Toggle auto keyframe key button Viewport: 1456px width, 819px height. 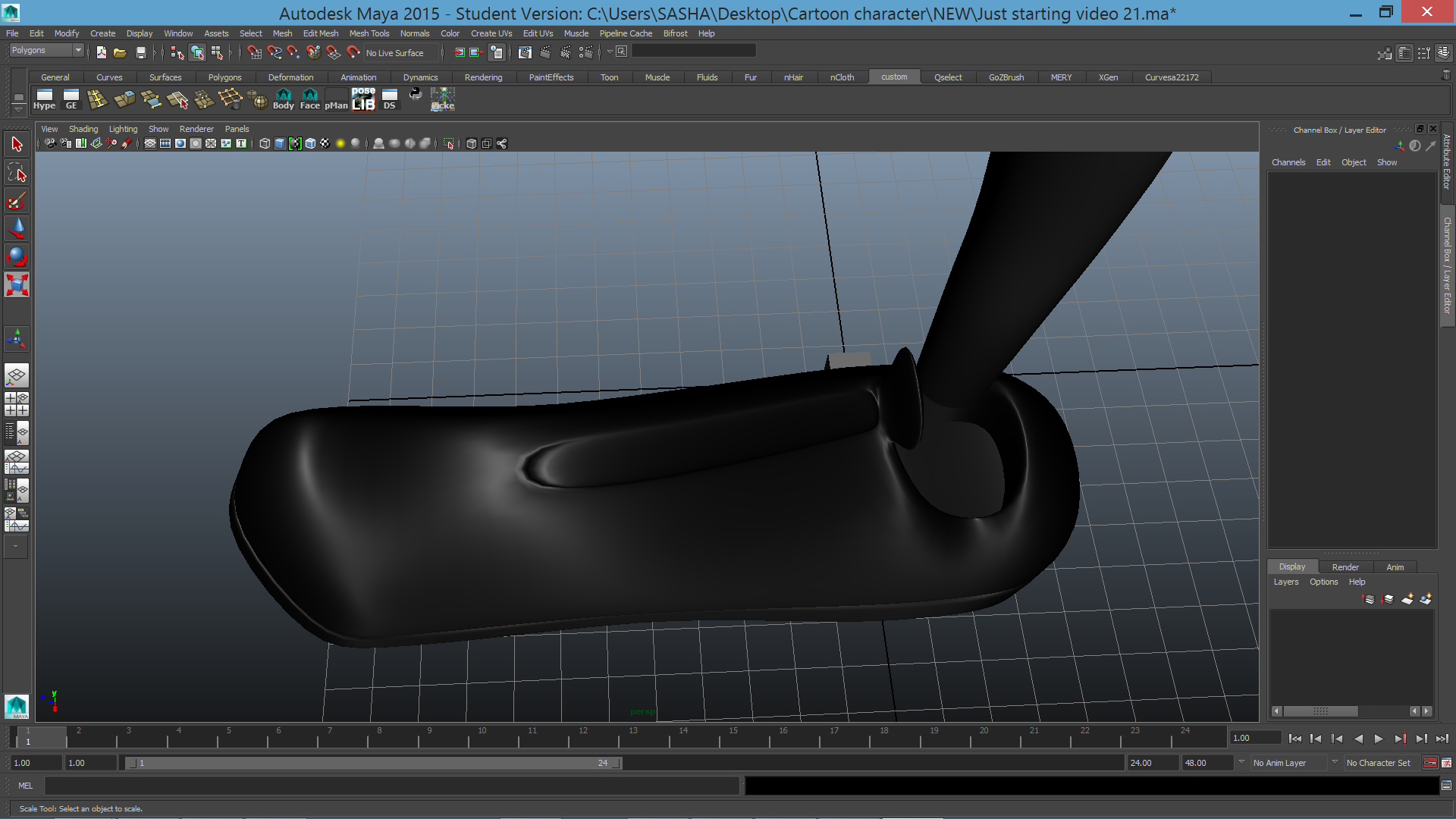[1430, 763]
